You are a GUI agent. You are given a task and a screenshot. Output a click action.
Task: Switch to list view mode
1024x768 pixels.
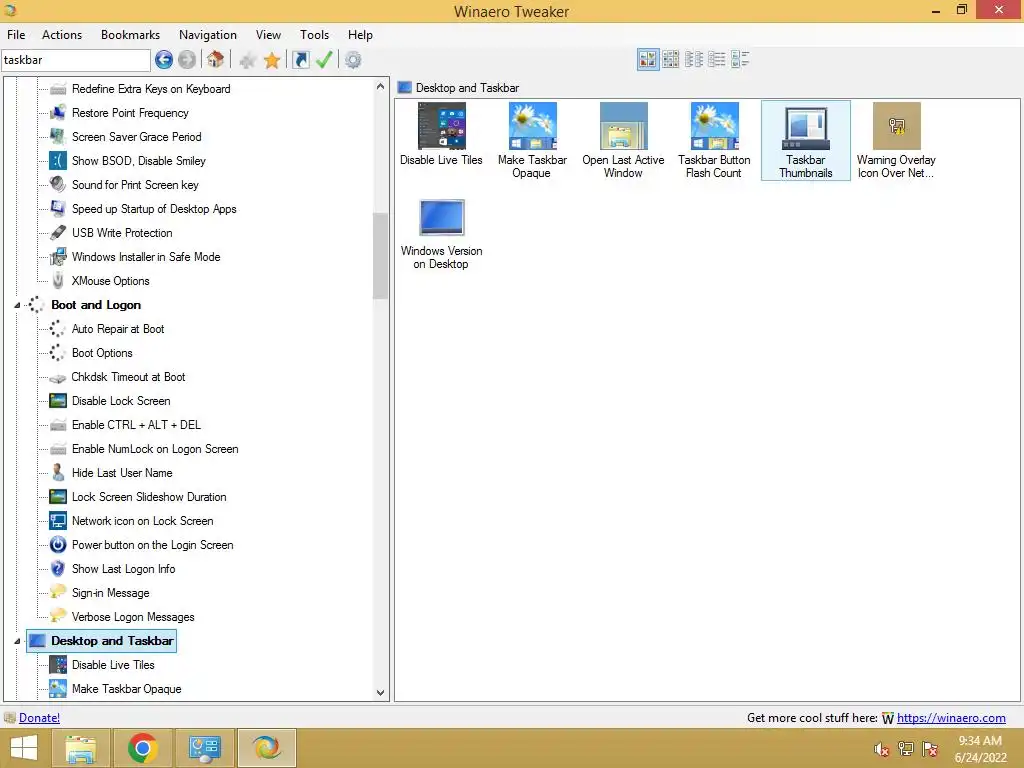click(x=694, y=59)
